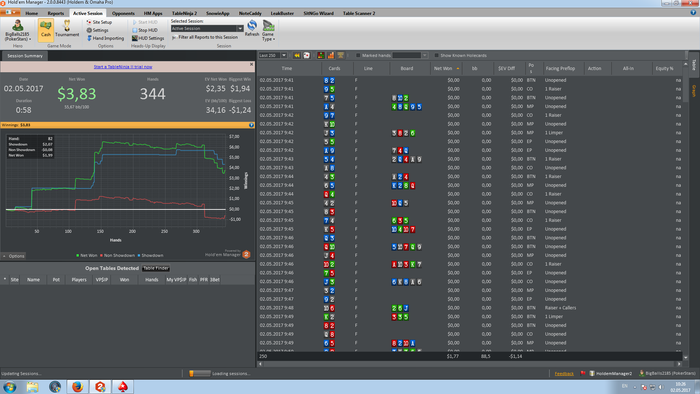Open File Explorer from the taskbar
The height and width of the screenshot is (394, 700).
[x=32, y=386]
